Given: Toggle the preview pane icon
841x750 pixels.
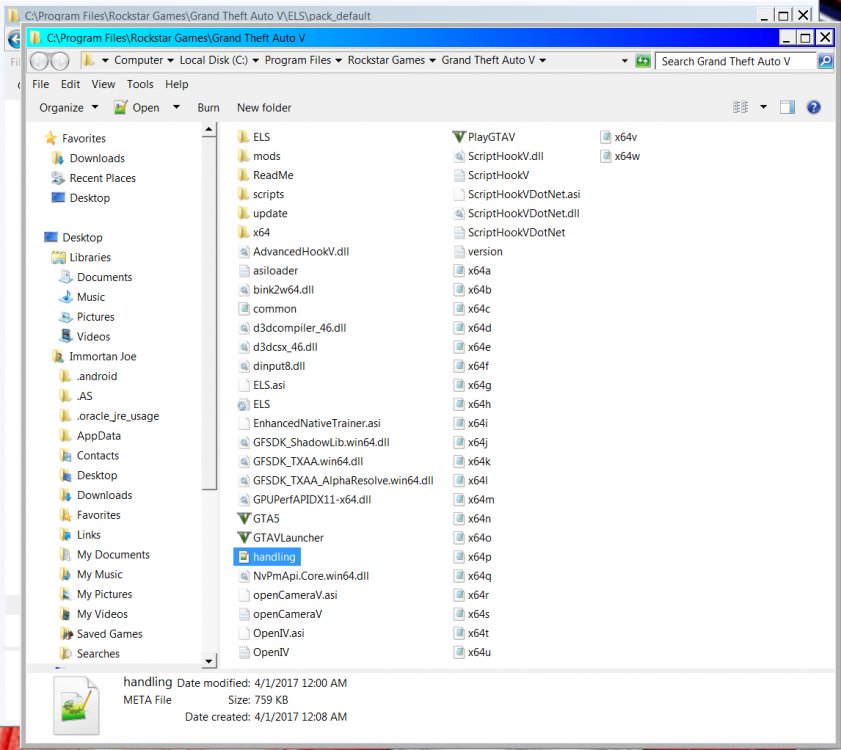Looking at the screenshot, I should click(x=787, y=107).
